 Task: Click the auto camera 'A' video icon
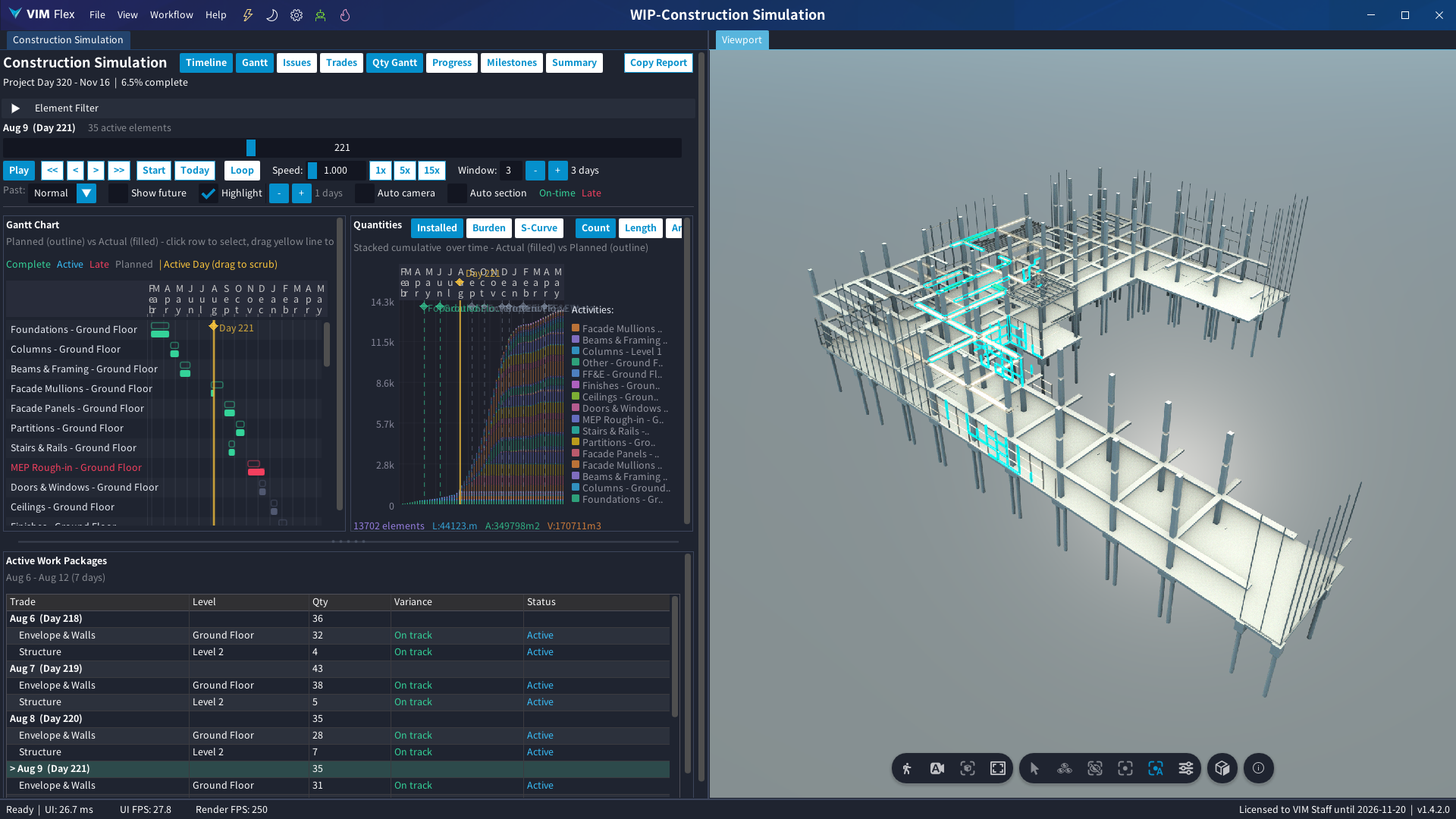pos(937,768)
